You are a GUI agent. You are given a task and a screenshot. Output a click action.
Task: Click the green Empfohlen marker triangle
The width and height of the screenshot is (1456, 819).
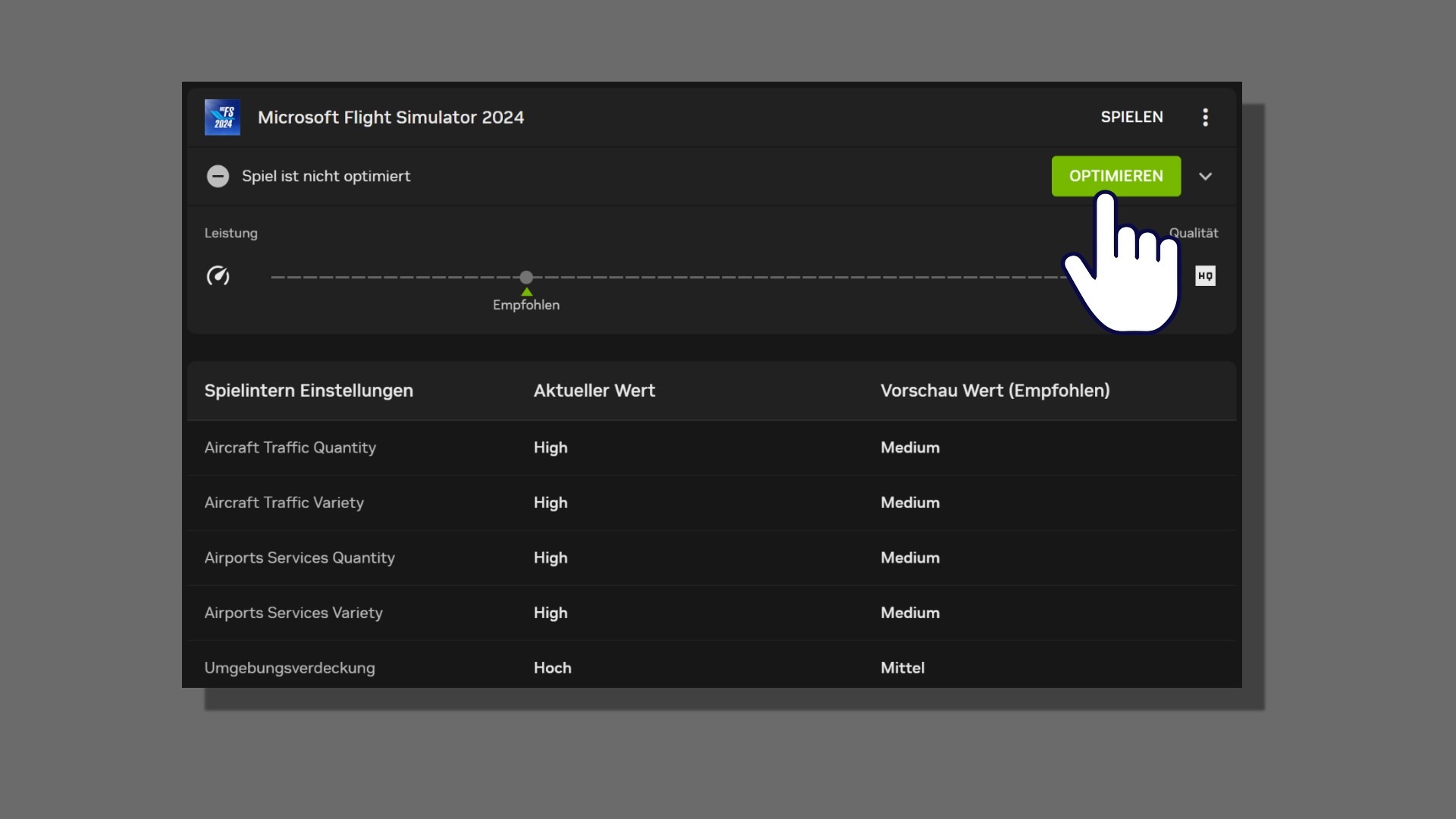(x=526, y=292)
